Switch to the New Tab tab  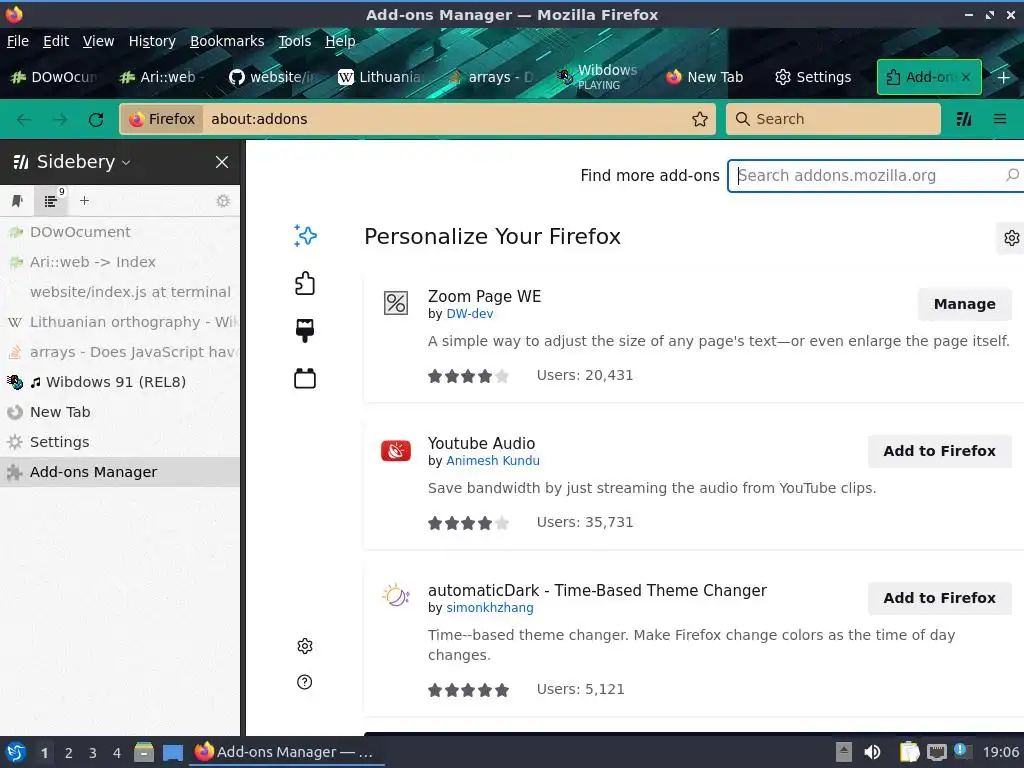point(705,77)
